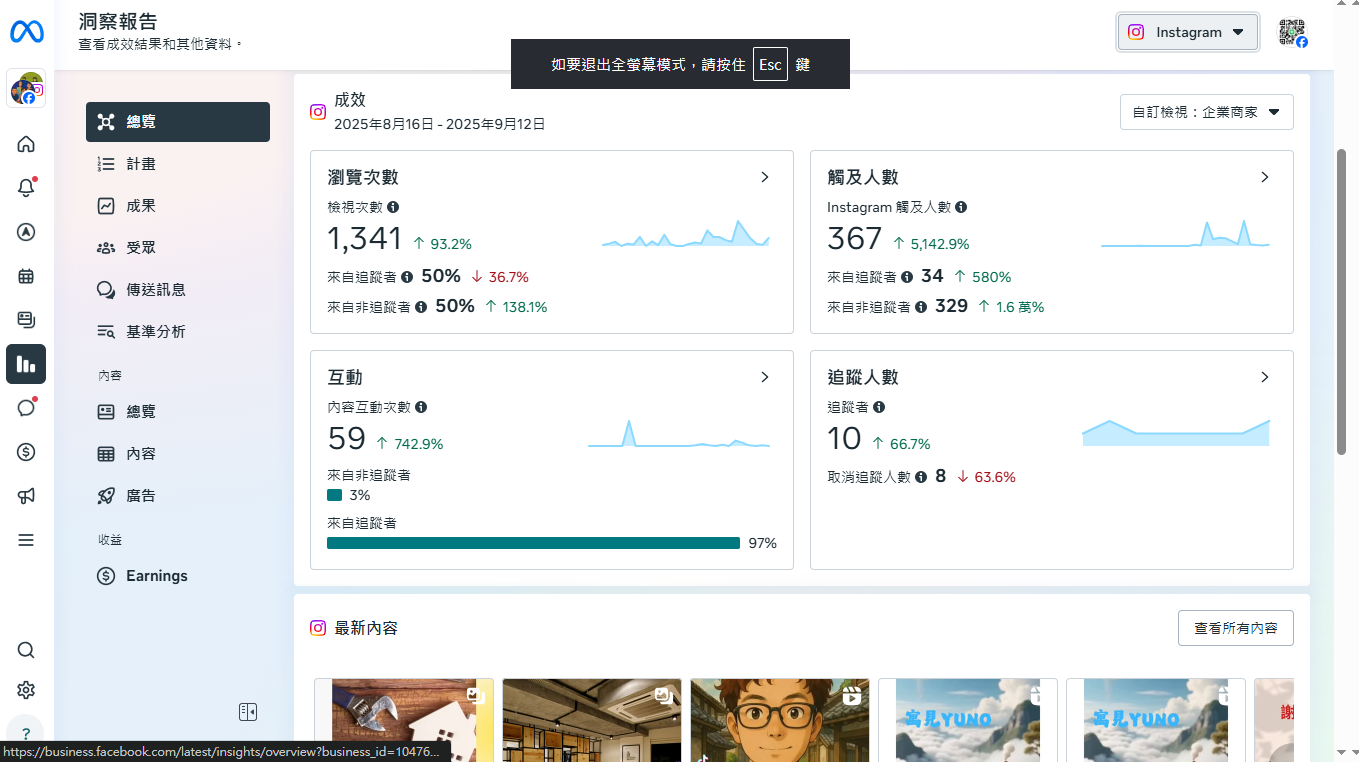Viewport: 1359px width, 762px height.
Task: Select 受眾 in the sidebar menu
Action: tap(141, 248)
